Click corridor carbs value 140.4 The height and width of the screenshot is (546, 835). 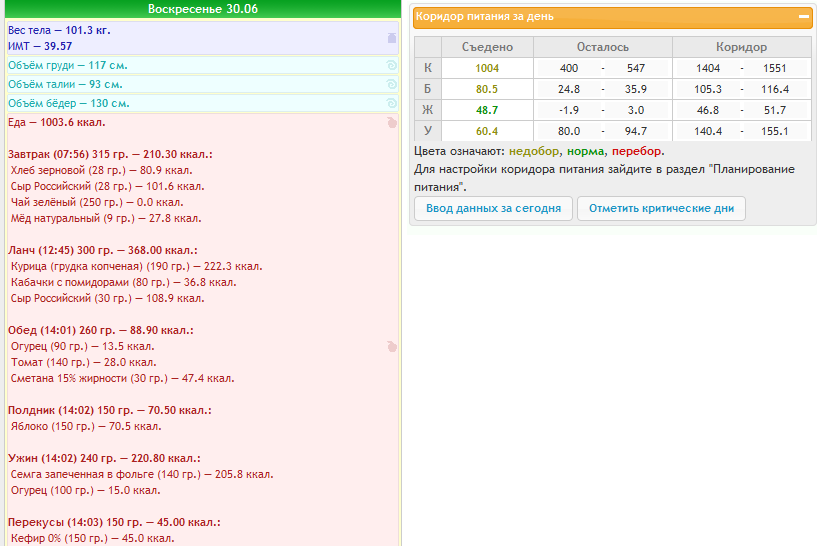[708, 131]
